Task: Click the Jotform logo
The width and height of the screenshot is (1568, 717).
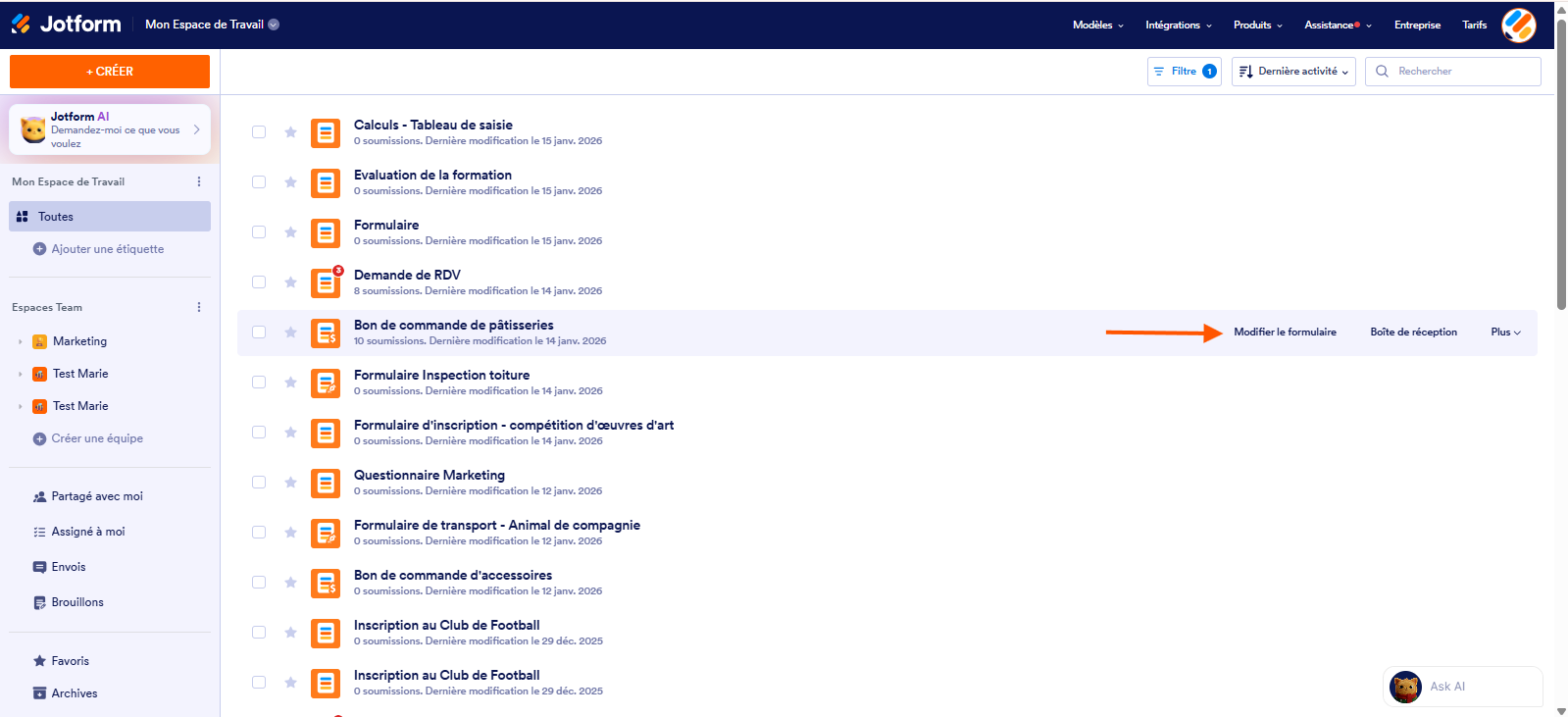Action: [x=67, y=24]
